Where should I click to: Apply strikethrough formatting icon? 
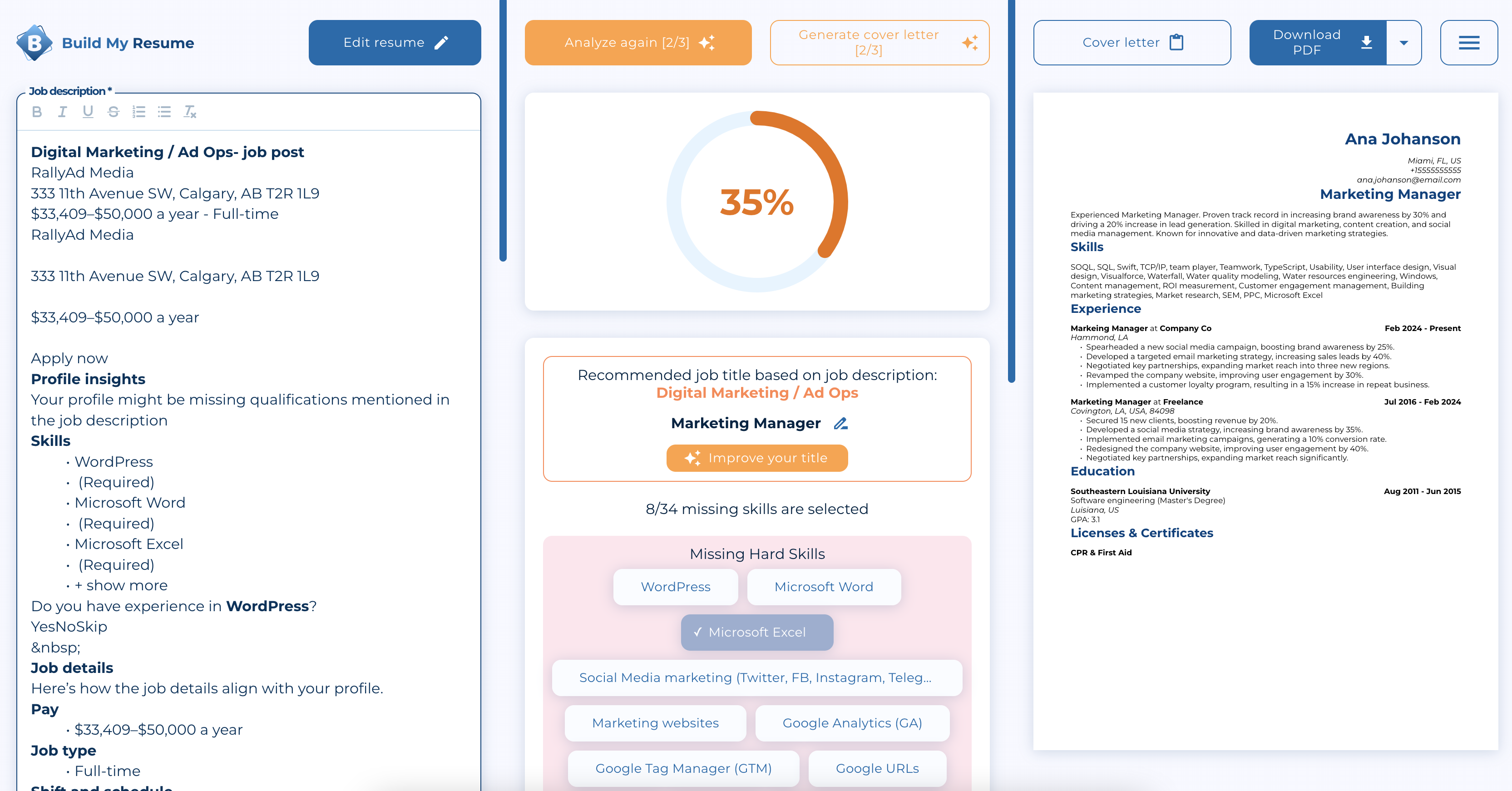click(x=113, y=112)
